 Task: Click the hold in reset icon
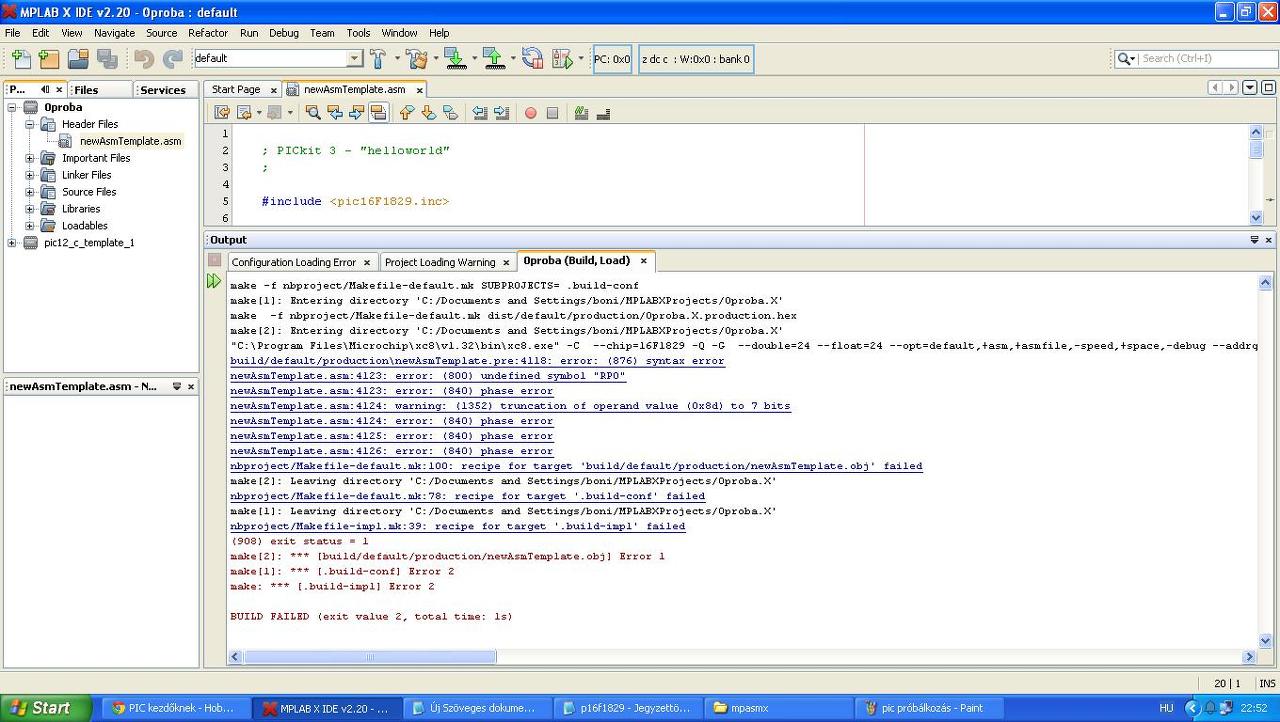[532, 59]
